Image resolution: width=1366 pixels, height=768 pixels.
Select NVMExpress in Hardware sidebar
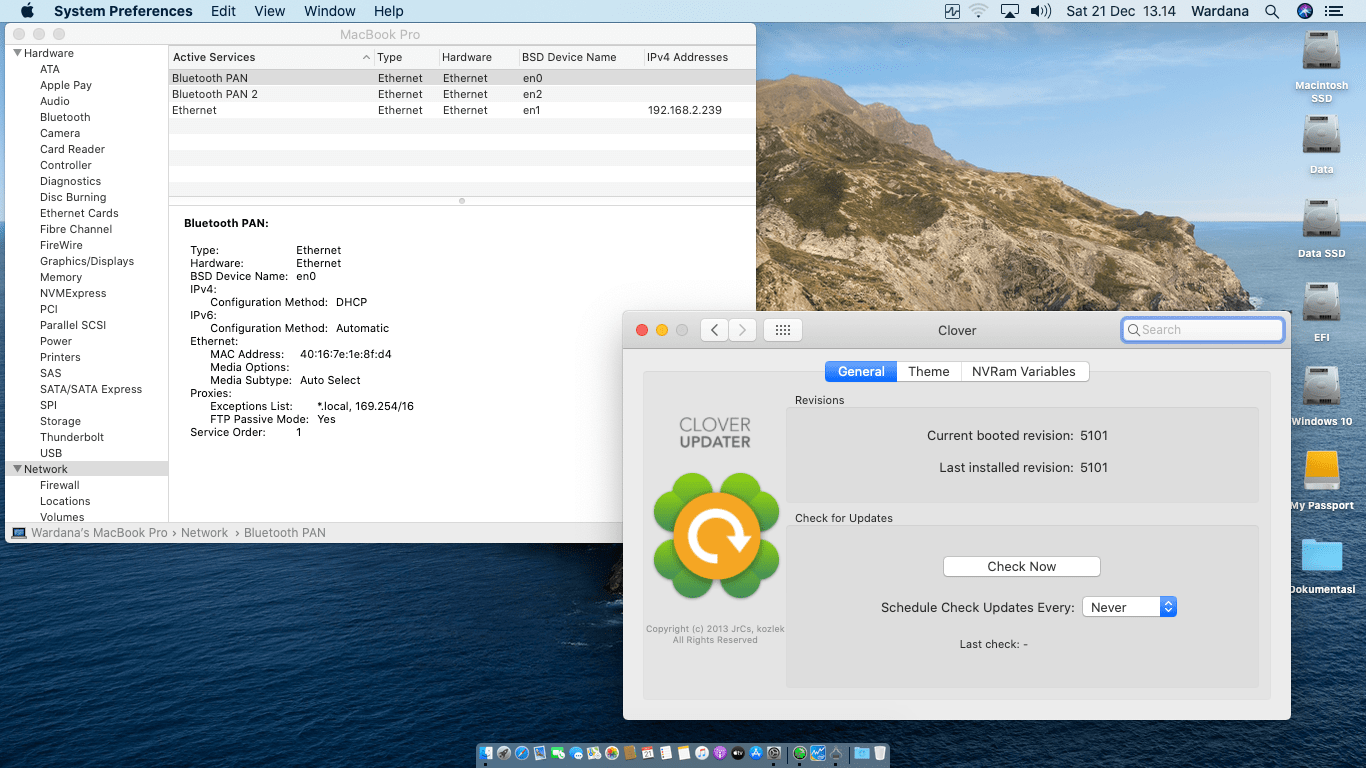pyautogui.click(x=73, y=293)
